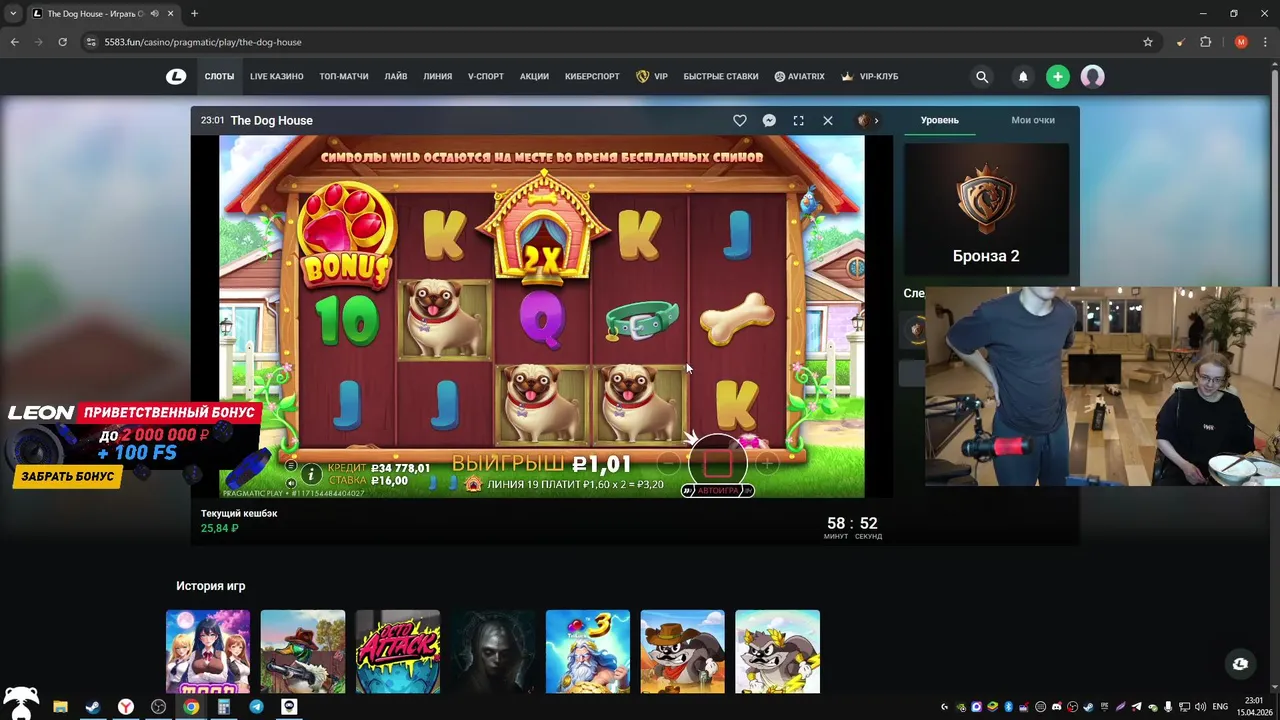This screenshot has width=1280, height=720.
Task: Open new browser tab
Action: [x=194, y=14]
